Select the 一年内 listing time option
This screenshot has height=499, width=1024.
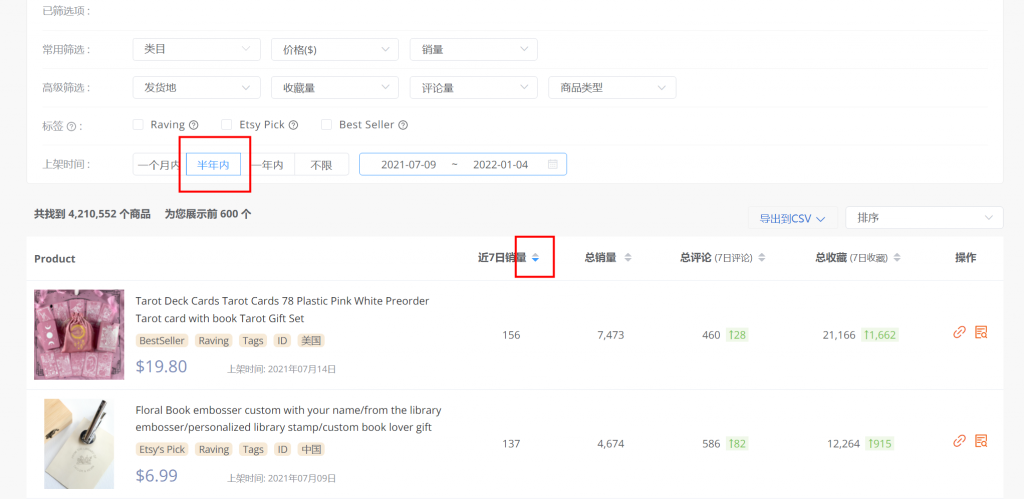click(268, 164)
